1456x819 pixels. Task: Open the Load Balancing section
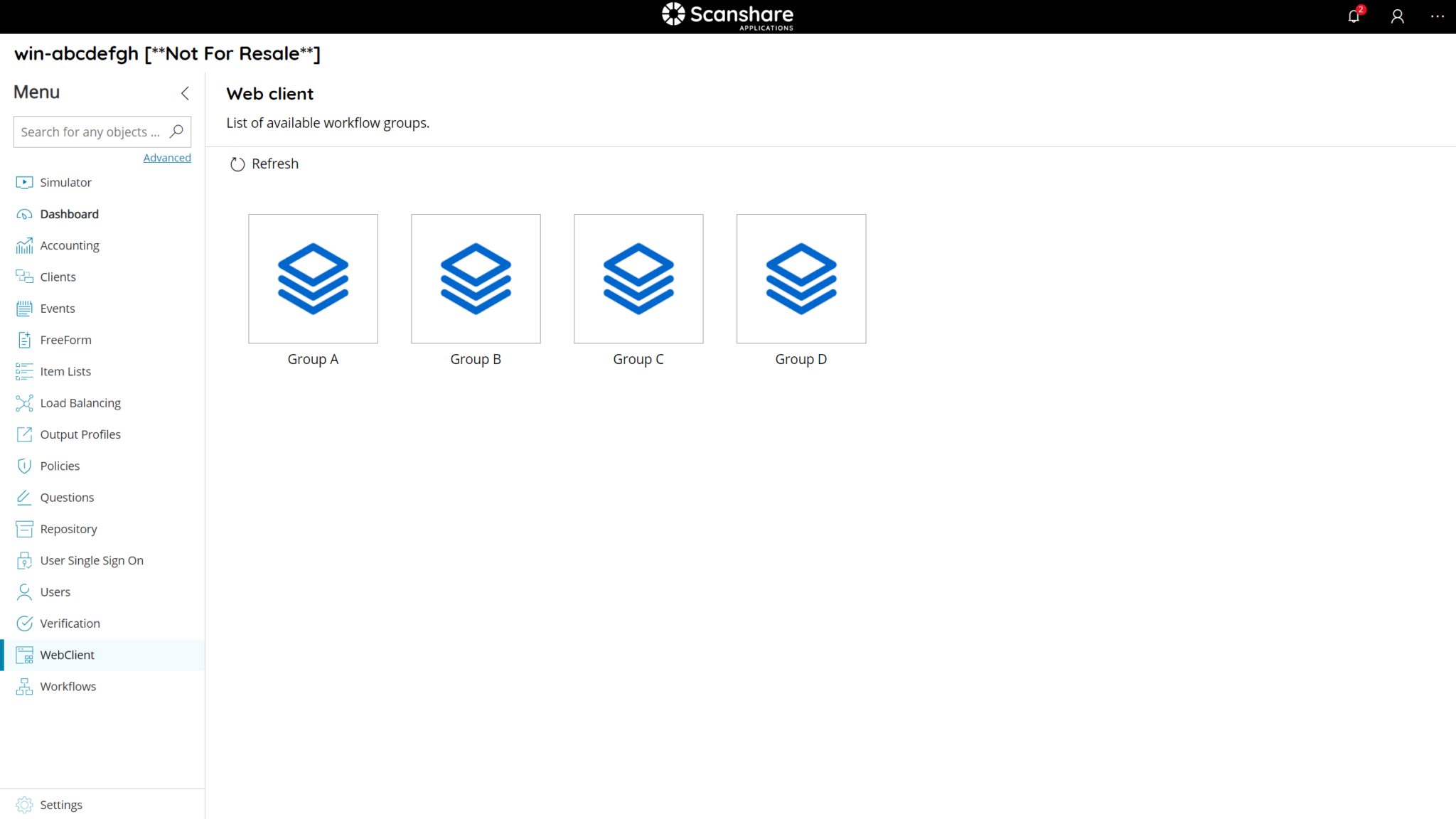(80, 402)
